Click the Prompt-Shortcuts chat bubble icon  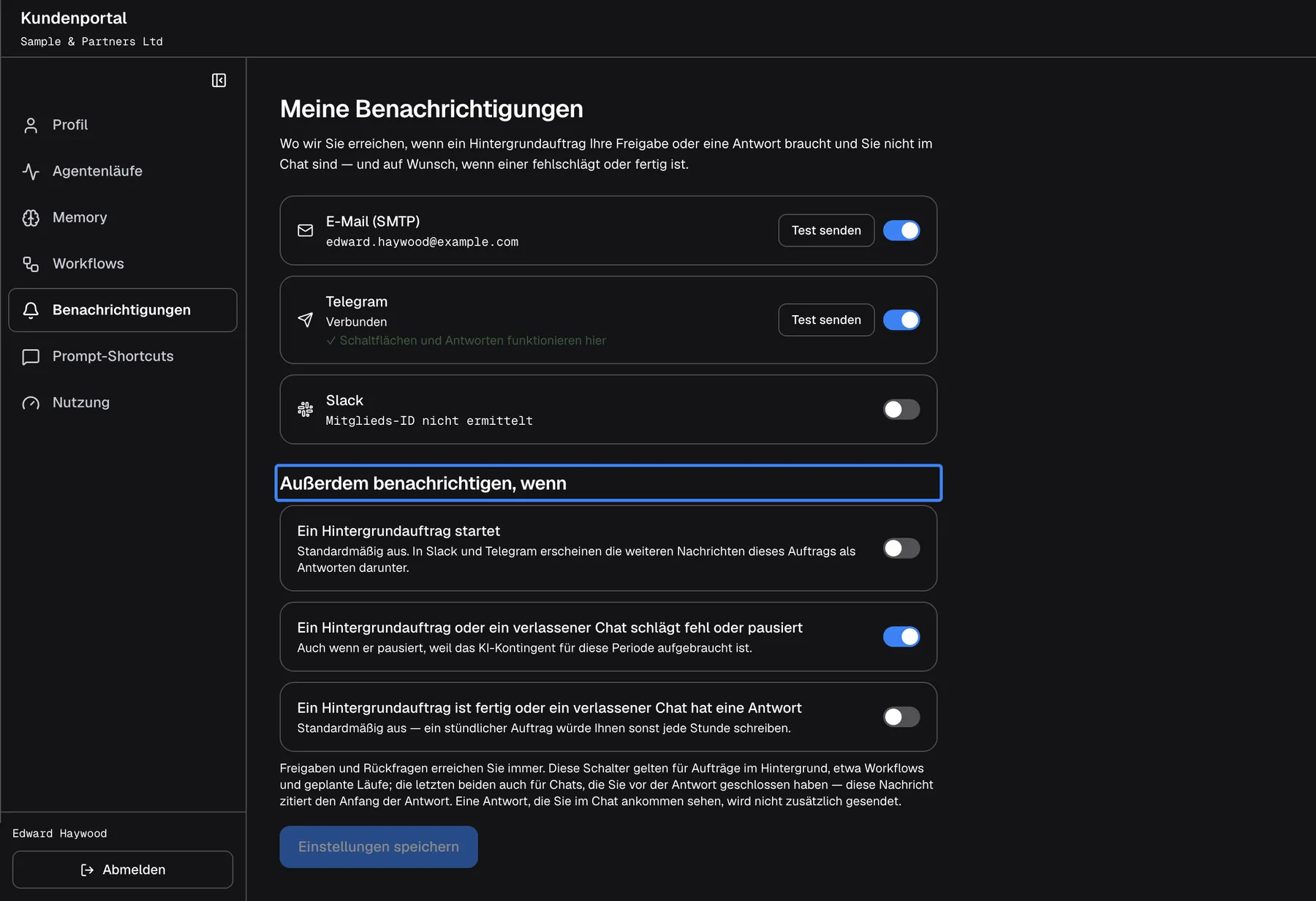pos(31,357)
